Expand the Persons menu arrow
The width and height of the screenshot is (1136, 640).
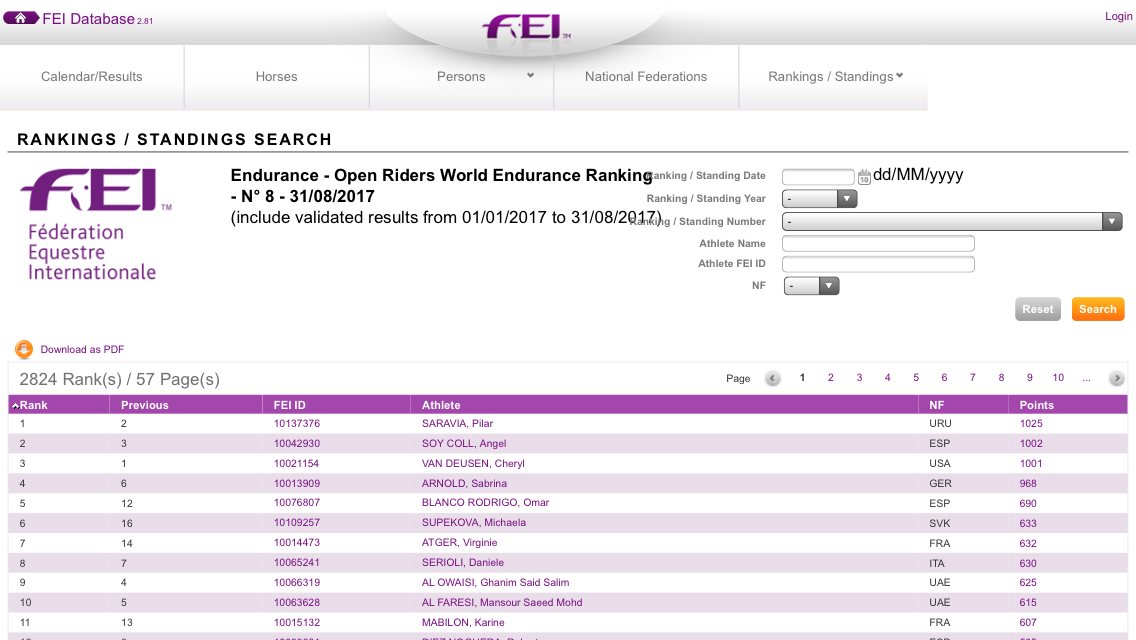point(530,75)
